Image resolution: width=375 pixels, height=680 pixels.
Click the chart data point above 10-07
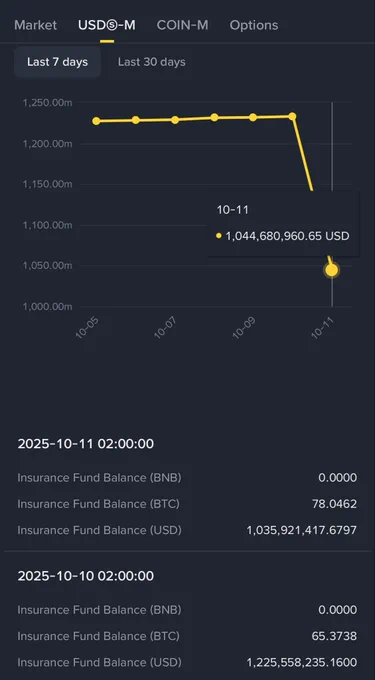point(175,120)
